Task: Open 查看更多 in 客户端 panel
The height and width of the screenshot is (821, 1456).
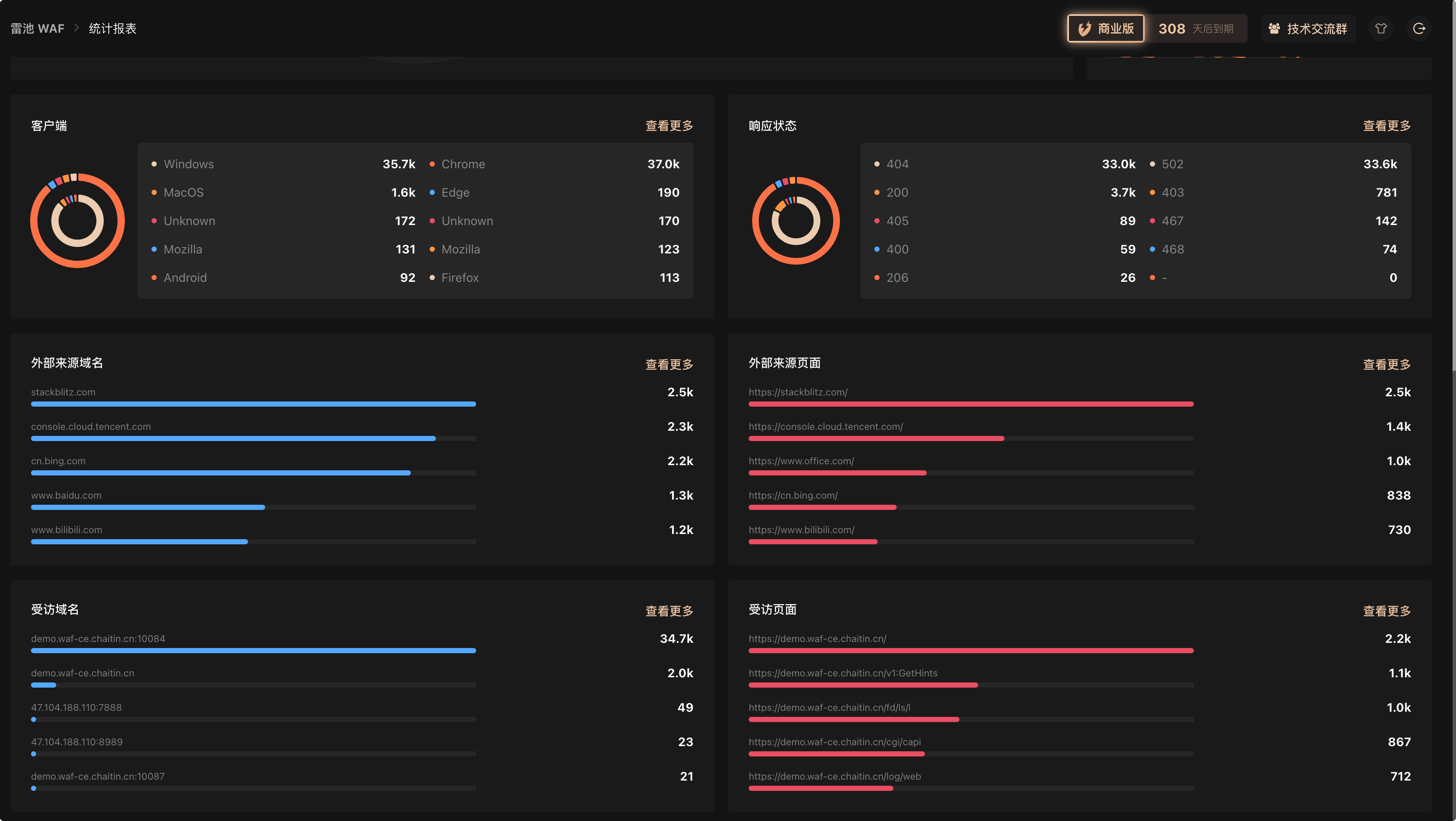Action: tap(669, 126)
